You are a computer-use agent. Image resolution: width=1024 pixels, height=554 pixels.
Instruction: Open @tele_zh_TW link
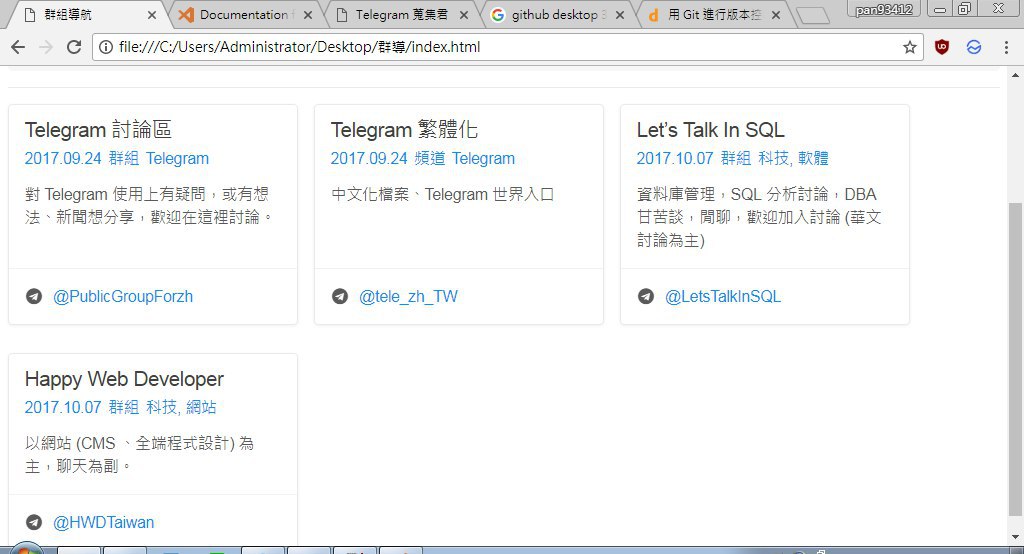[408, 297]
